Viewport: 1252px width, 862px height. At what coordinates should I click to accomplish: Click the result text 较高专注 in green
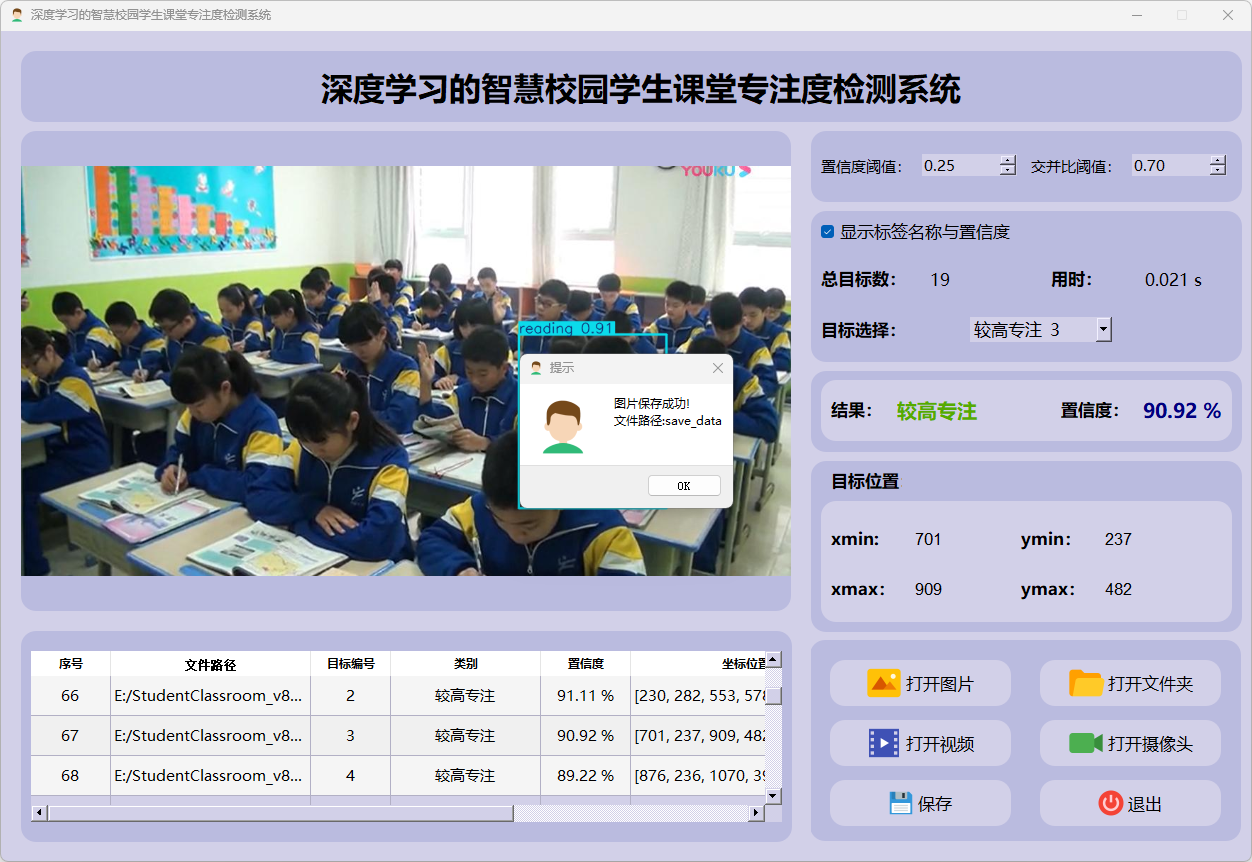click(937, 411)
